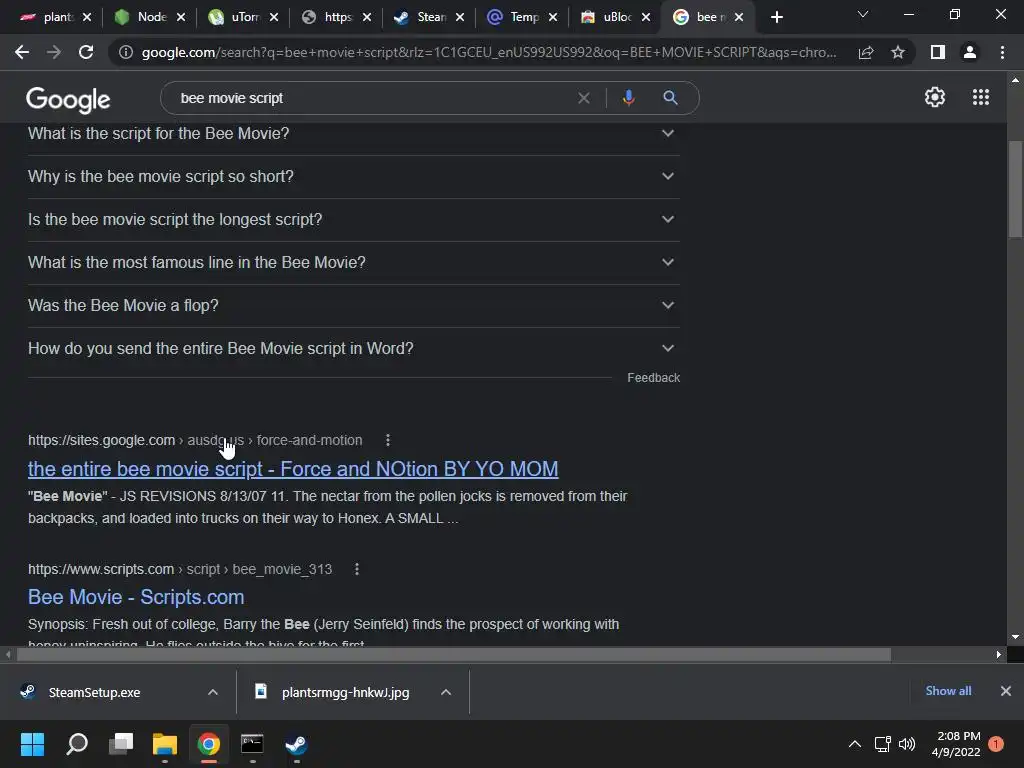Viewport: 1024px width, 768px height.
Task: Open 'Bee Movie - Scripts.com' result
Action: point(136,597)
